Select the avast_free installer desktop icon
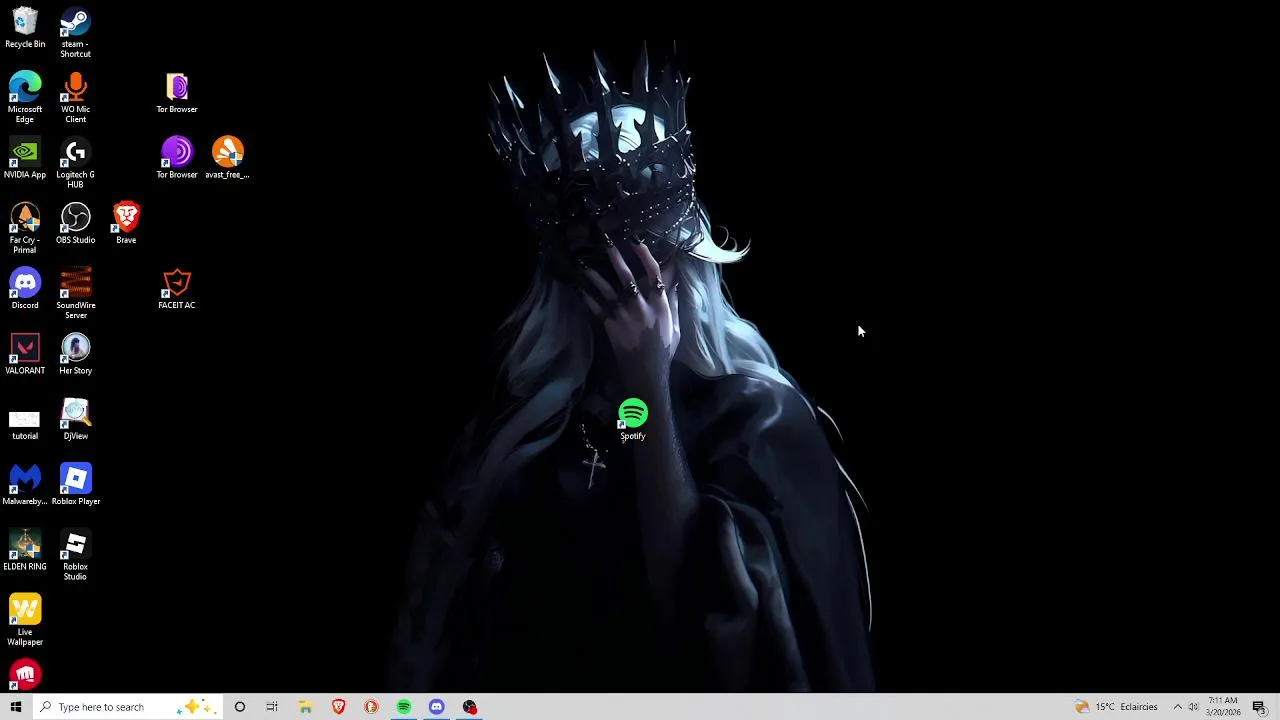This screenshot has height=720, width=1280. coord(227,158)
